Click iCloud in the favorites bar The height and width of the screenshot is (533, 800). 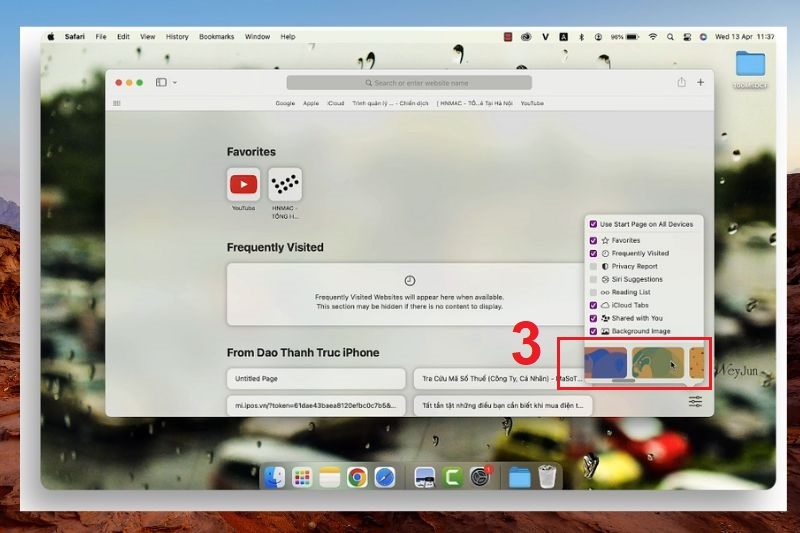pos(336,103)
